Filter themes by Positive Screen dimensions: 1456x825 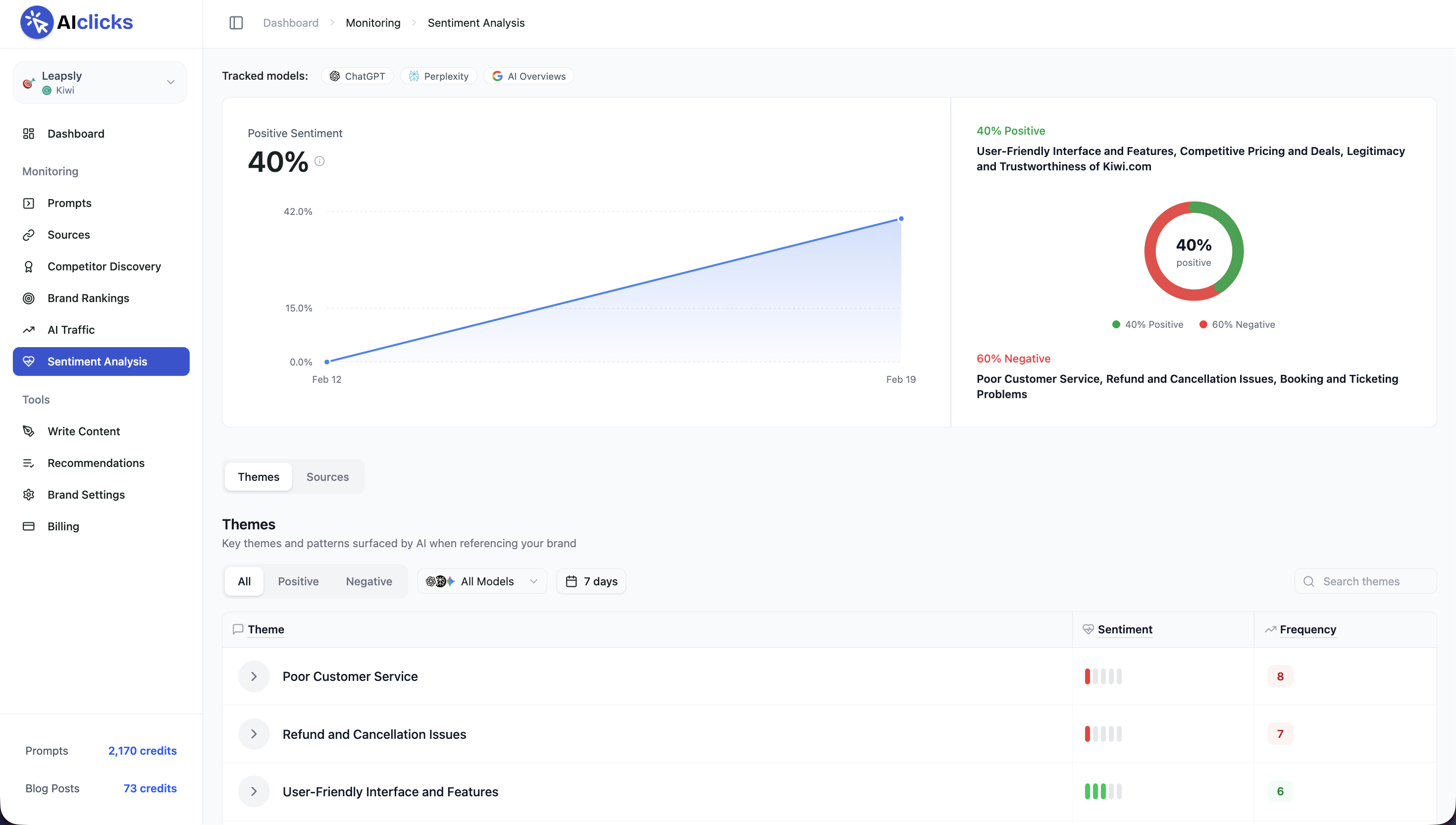[298, 581]
